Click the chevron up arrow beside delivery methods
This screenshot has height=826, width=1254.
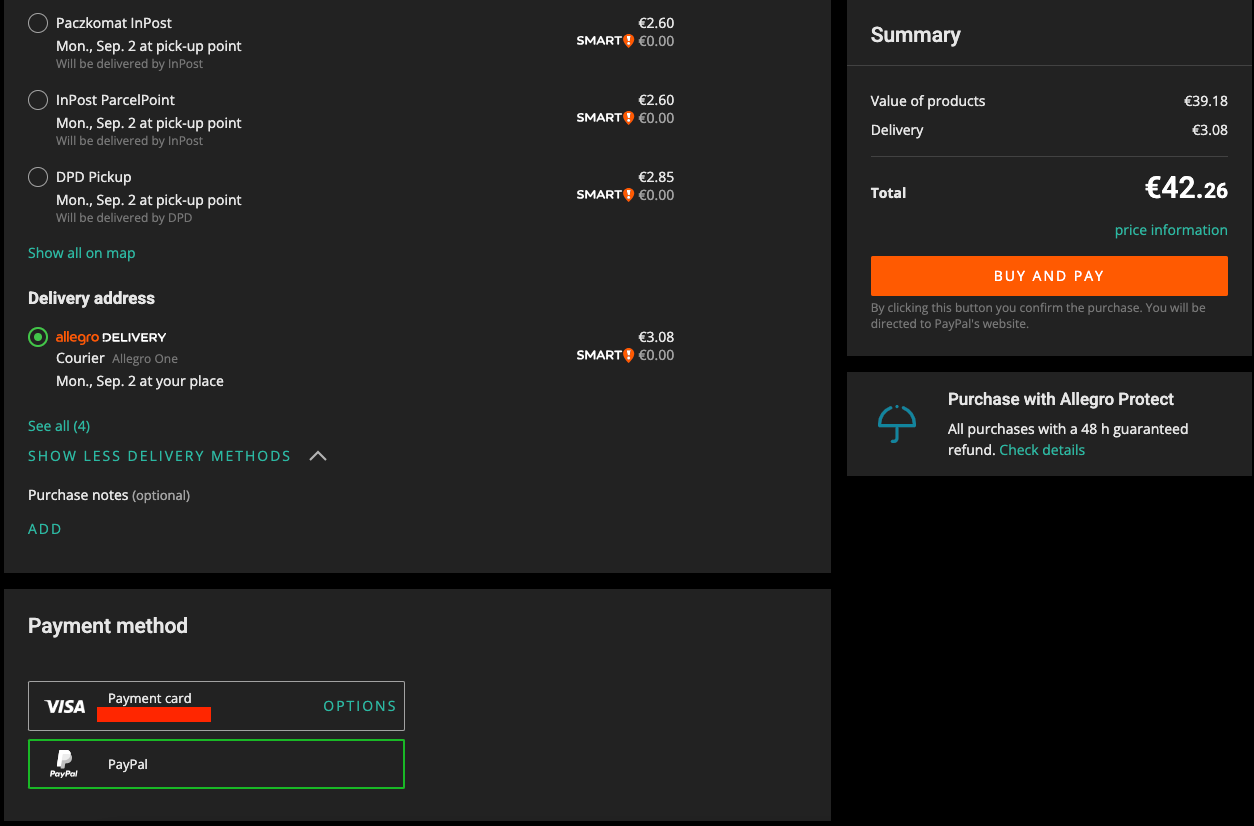(318, 456)
